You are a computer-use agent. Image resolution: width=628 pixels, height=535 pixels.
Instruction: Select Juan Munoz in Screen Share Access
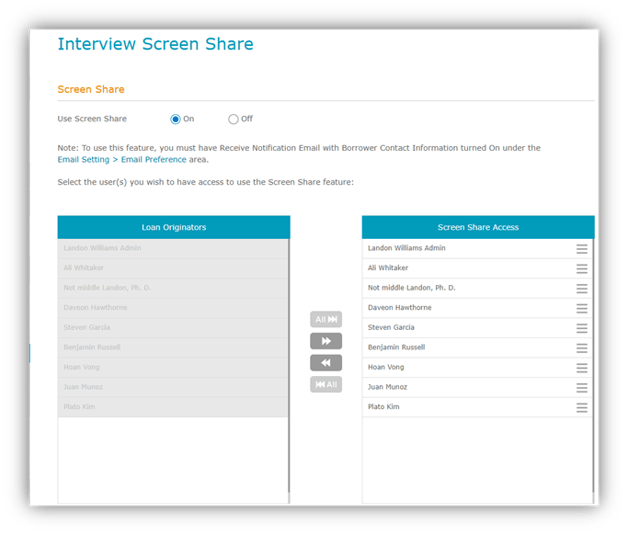click(389, 387)
